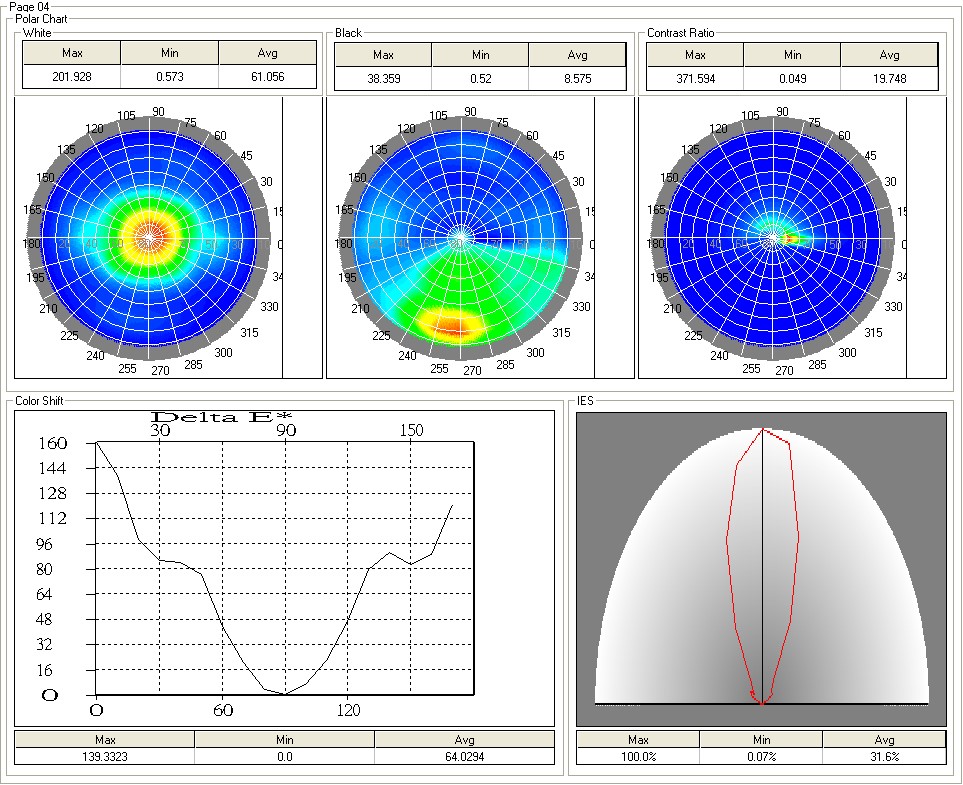Click the Max header in Contrast Ratio table
The width and height of the screenshot is (963, 785).
tap(695, 55)
